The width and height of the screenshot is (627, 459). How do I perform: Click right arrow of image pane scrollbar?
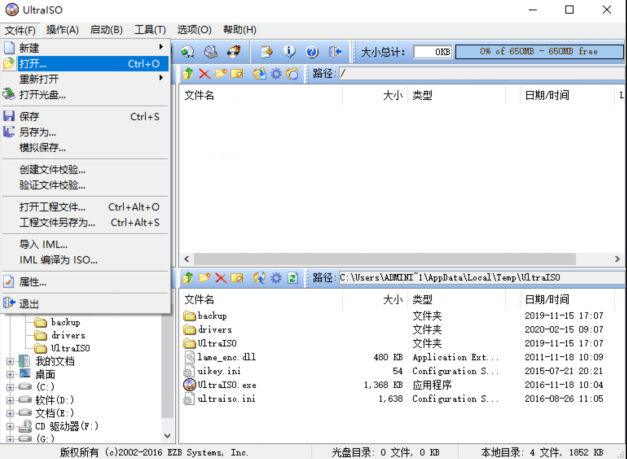tap(617, 259)
